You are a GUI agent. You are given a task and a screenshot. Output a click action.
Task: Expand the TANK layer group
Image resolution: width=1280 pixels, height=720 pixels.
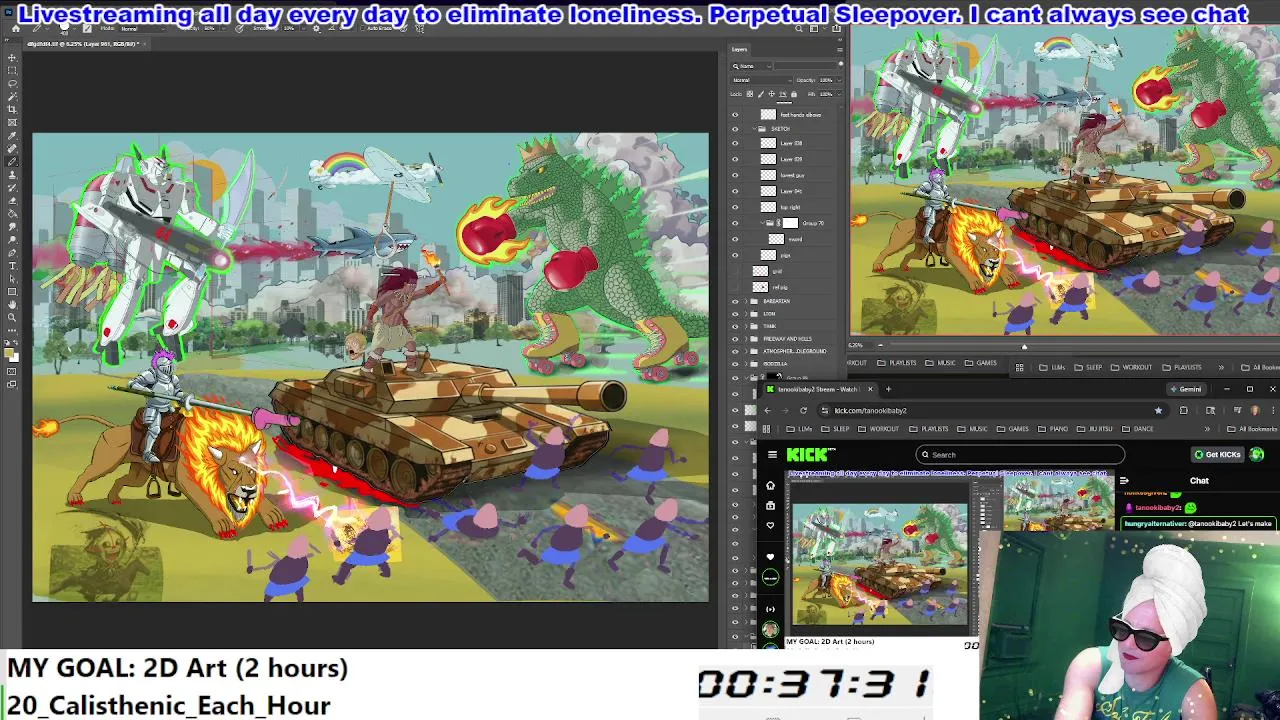pyautogui.click(x=746, y=326)
